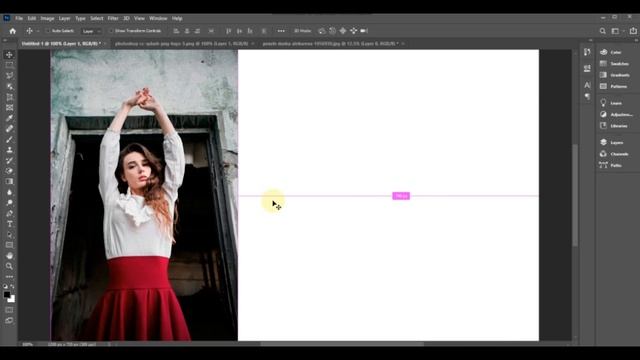Open the Layer menu

point(64,18)
